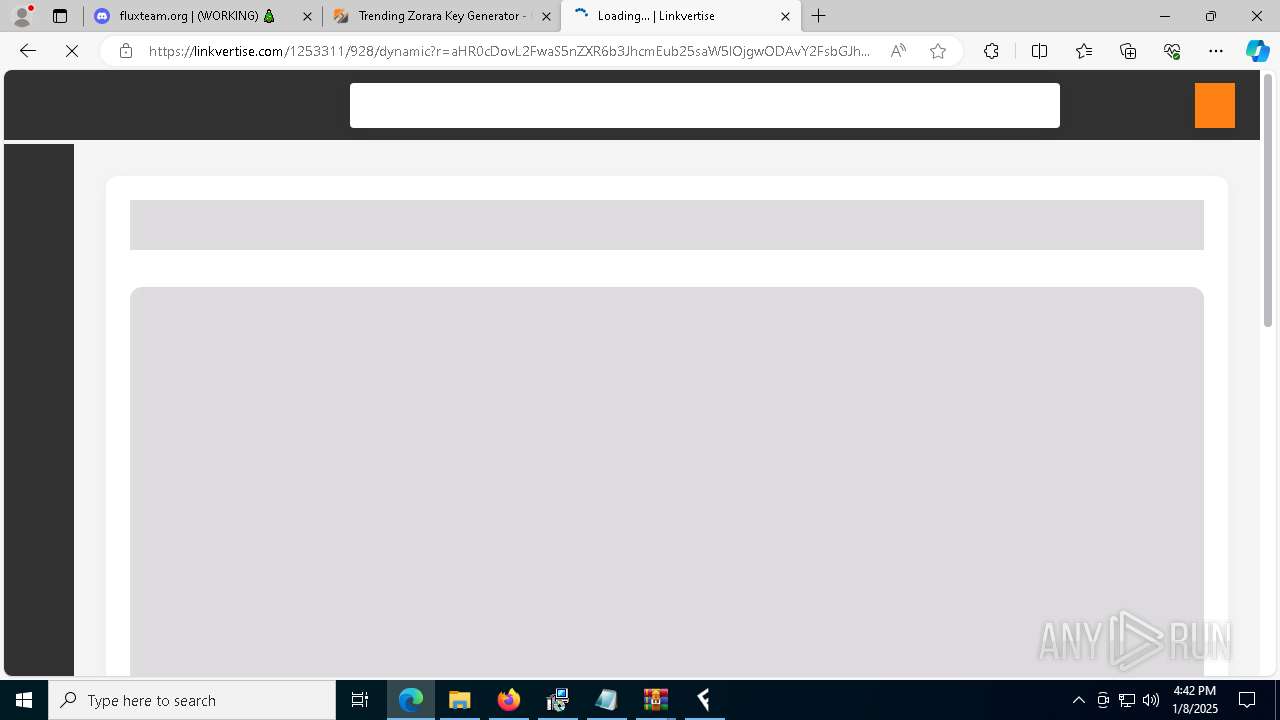
Task: Toggle Split screen view
Action: tap(1039, 51)
